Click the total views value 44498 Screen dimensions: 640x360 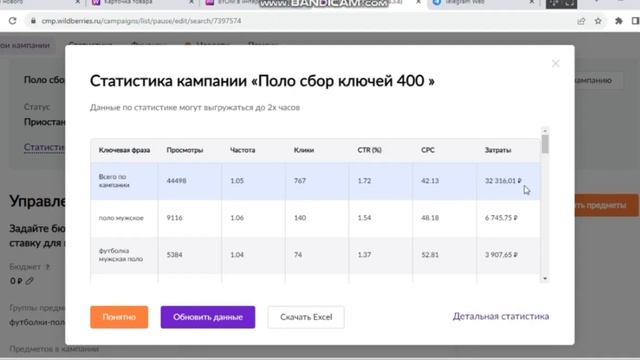176,181
